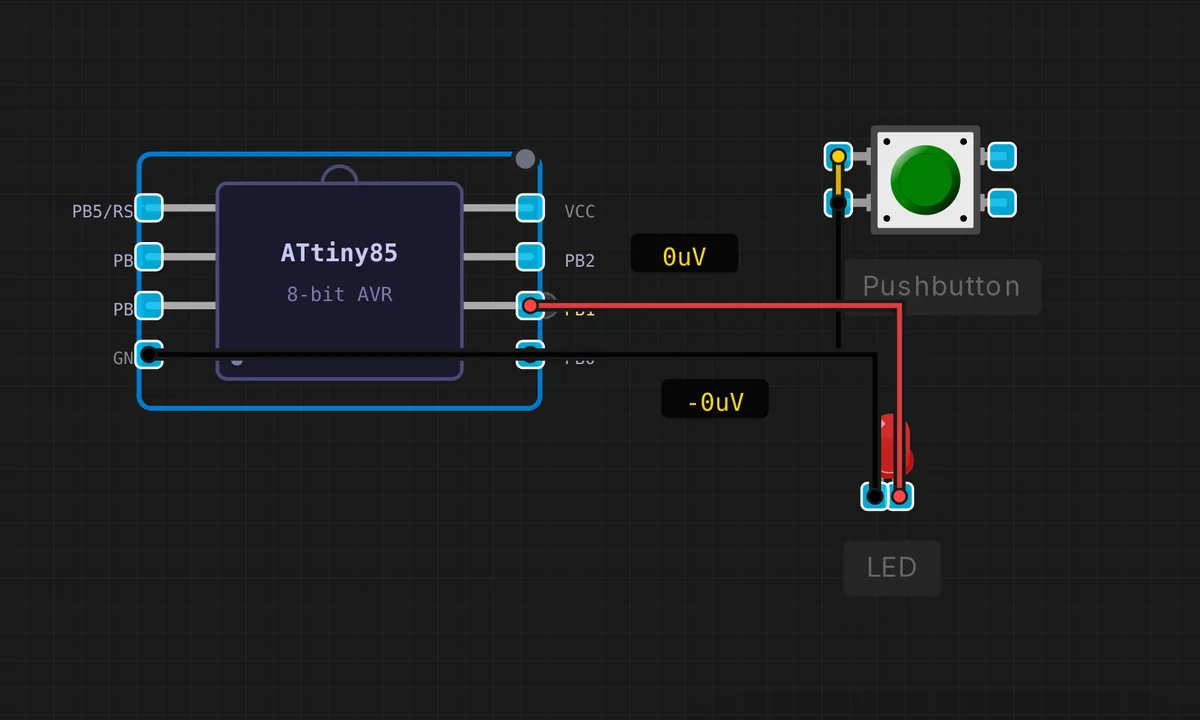Click the 8-bit AVR subtitle on chip
Image resolution: width=1200 pixels, height=720 pixels.
tap(339, 295)
